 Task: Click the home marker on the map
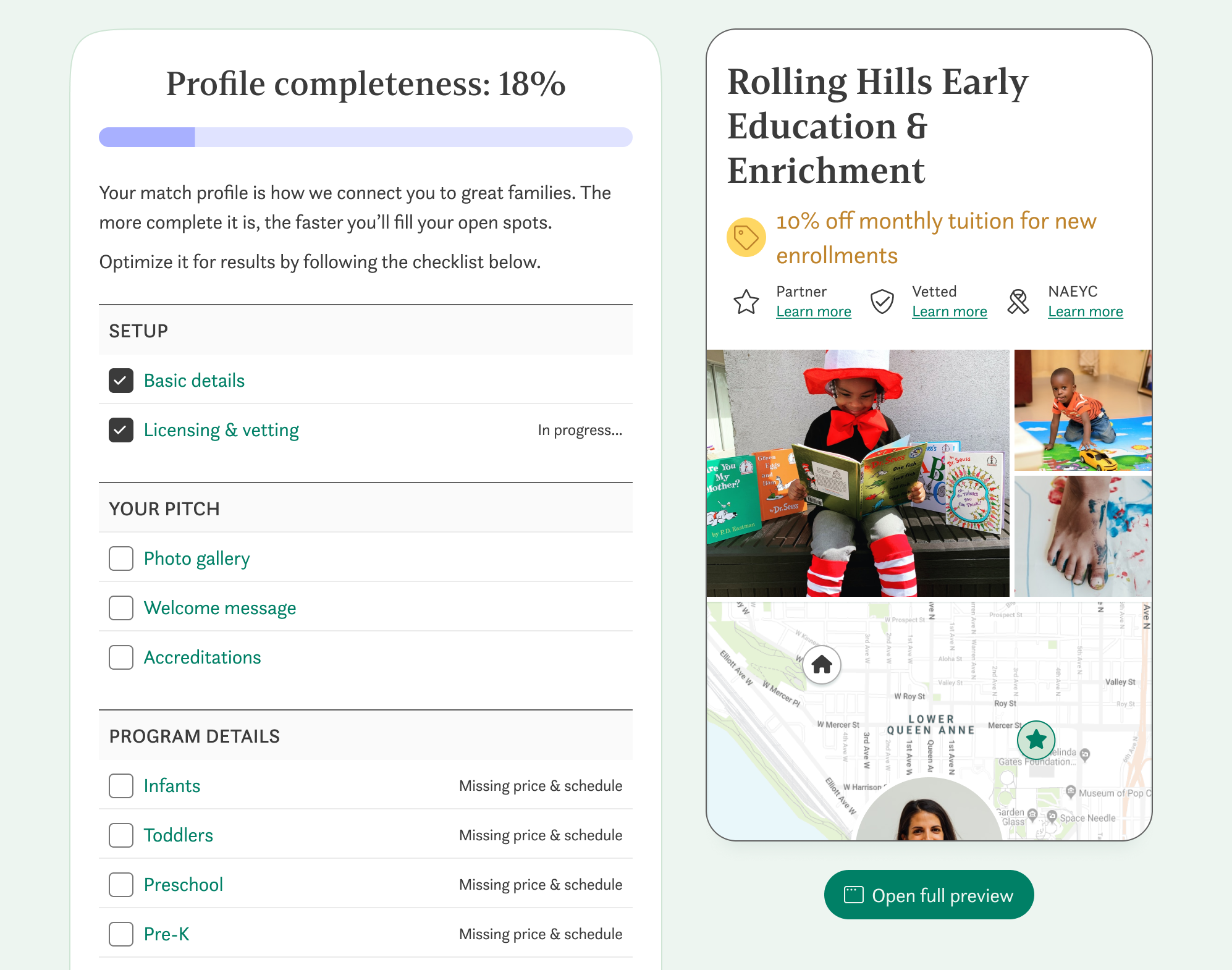(x=822, y=665)
